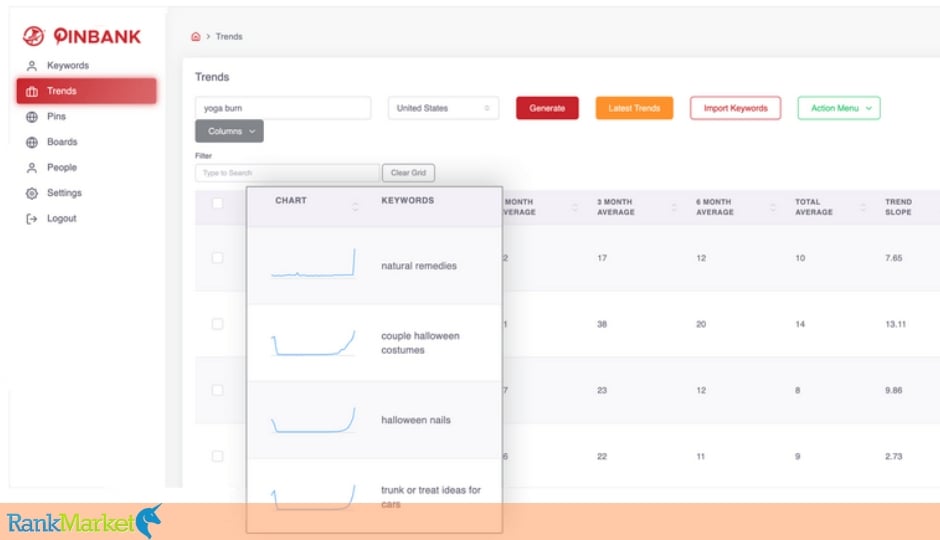
Task: Click the Keywords person icon in sidebar
Action: 32,66
